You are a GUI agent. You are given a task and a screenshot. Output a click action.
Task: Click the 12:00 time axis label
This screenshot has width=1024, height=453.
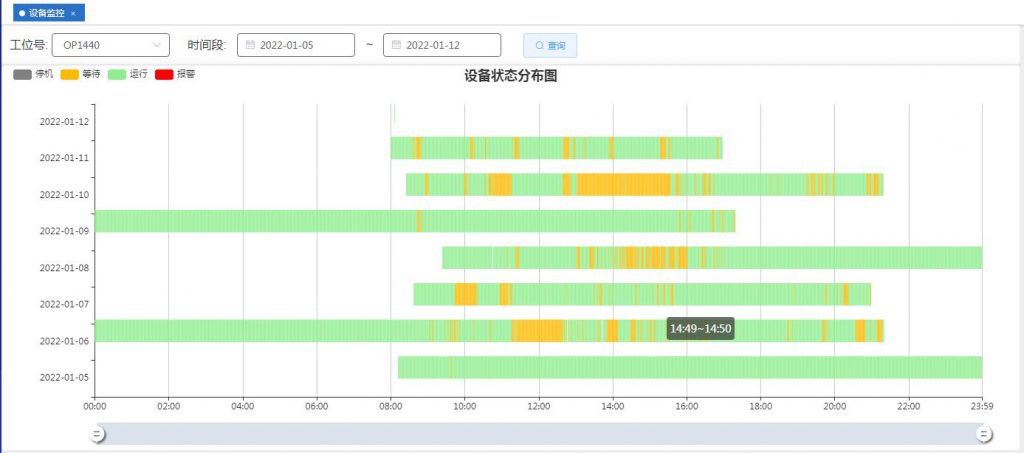[x=539, y=407]
